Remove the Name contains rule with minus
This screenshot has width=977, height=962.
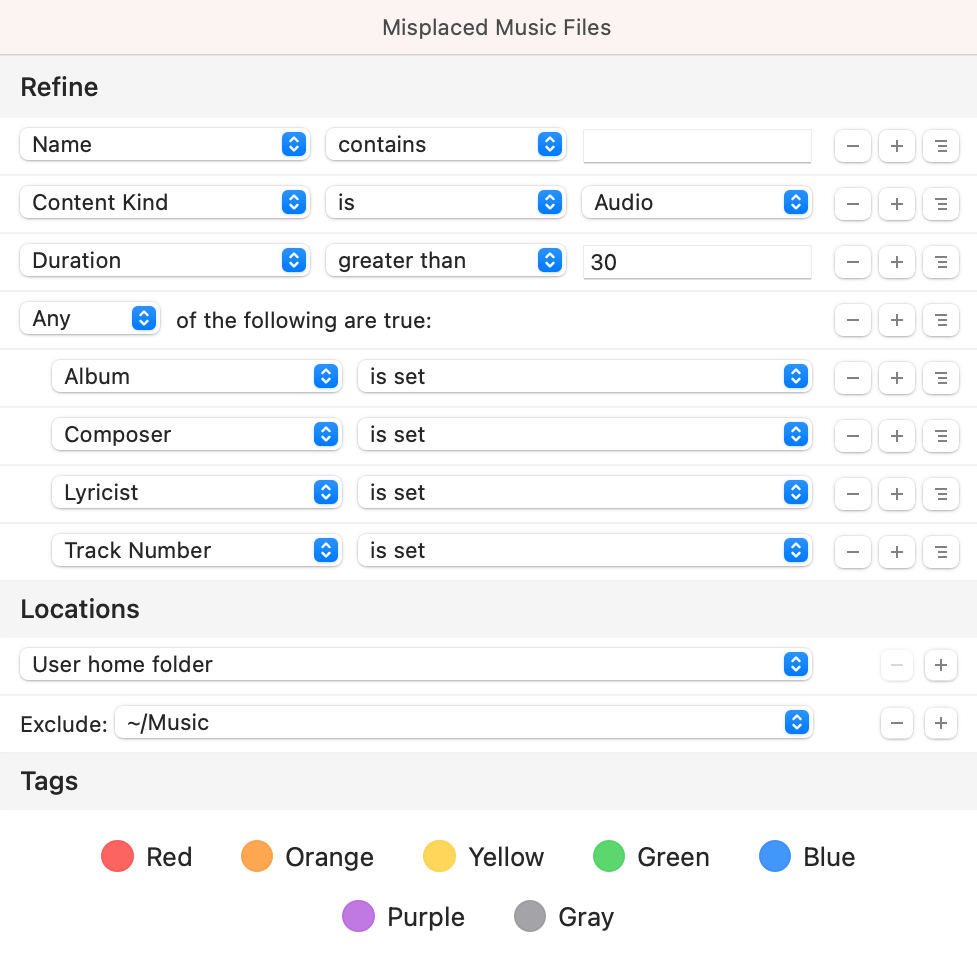click(852, 146)
